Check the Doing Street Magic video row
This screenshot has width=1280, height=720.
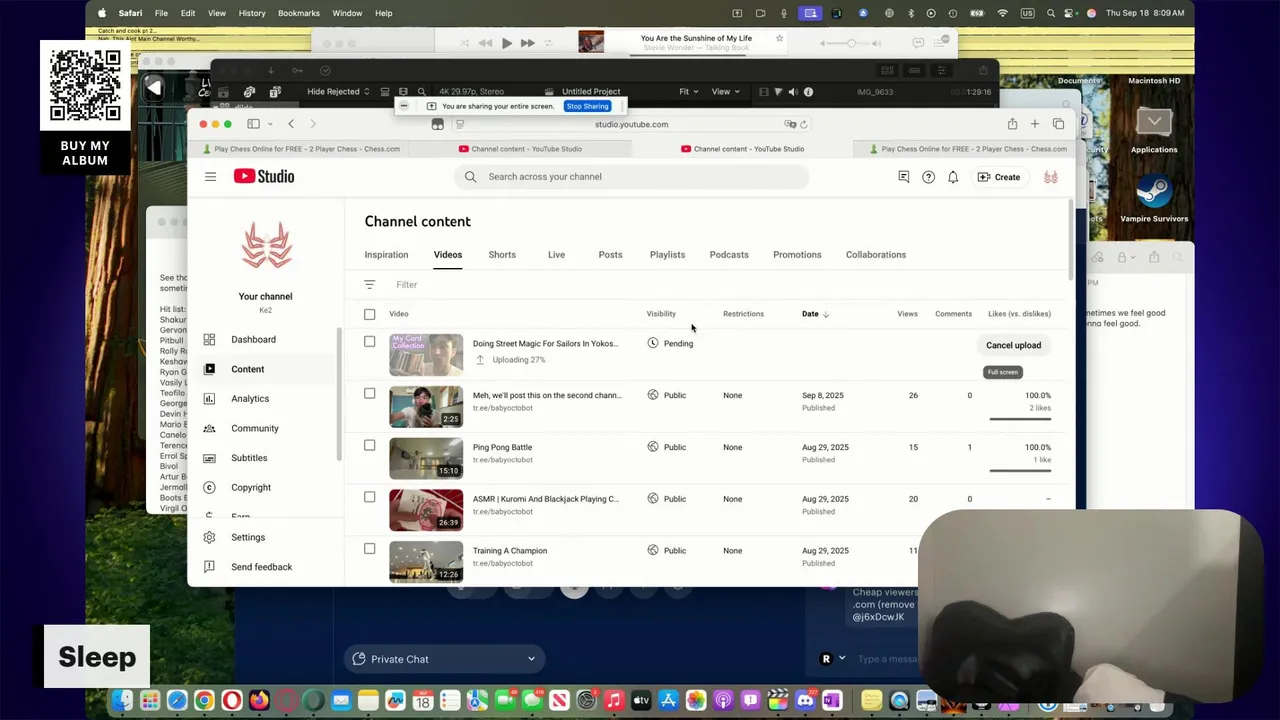click(369, 342)
